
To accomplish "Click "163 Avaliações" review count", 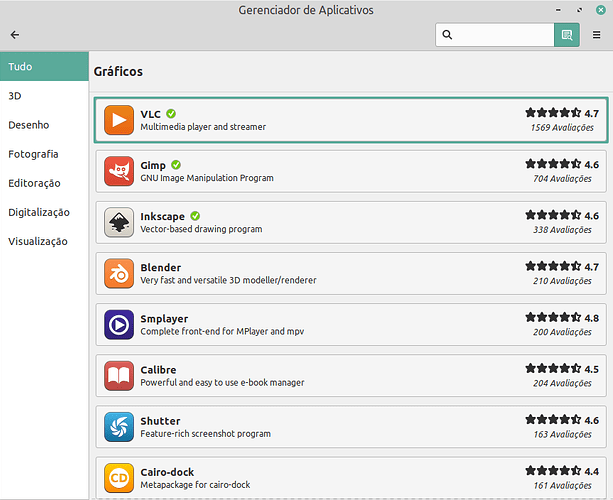I will tap(562, 434).
